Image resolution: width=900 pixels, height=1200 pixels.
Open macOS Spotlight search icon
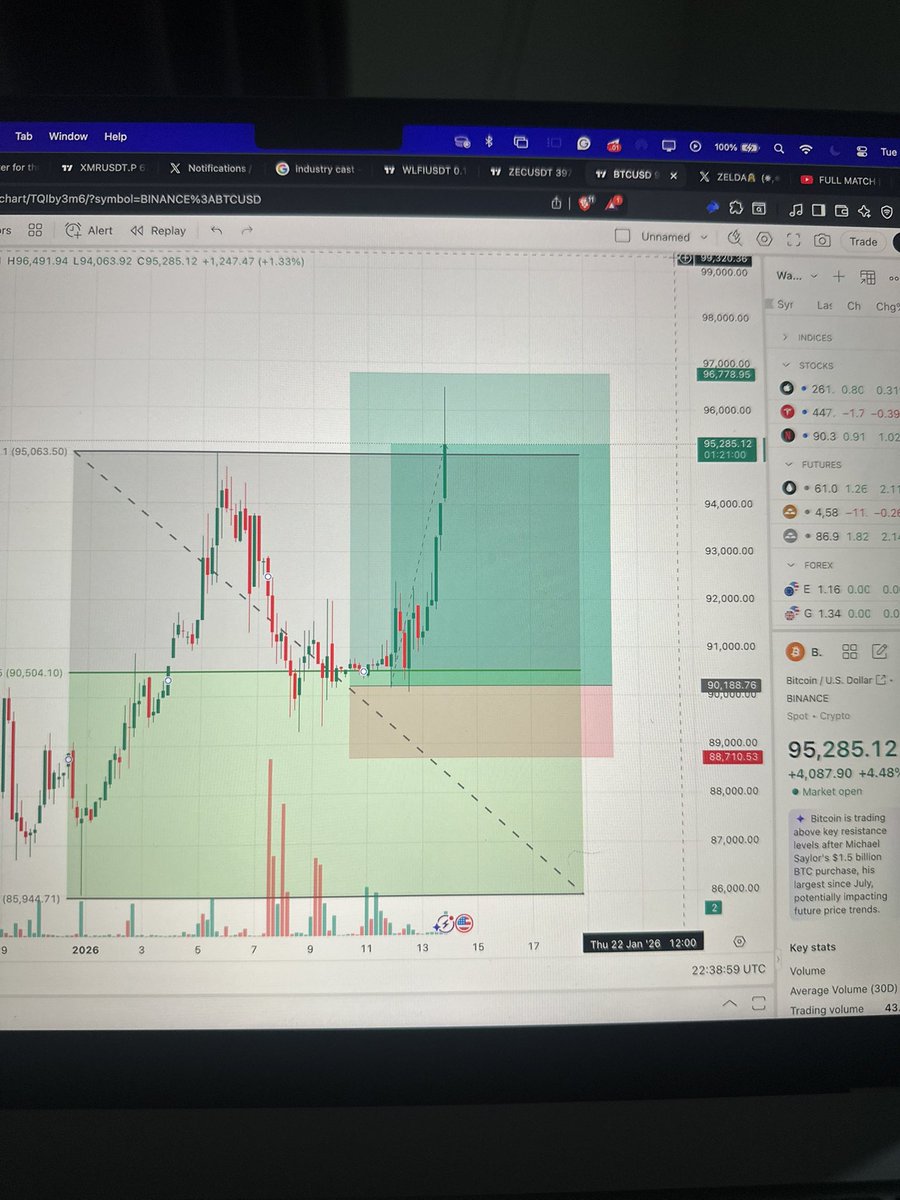pos(779,148)
